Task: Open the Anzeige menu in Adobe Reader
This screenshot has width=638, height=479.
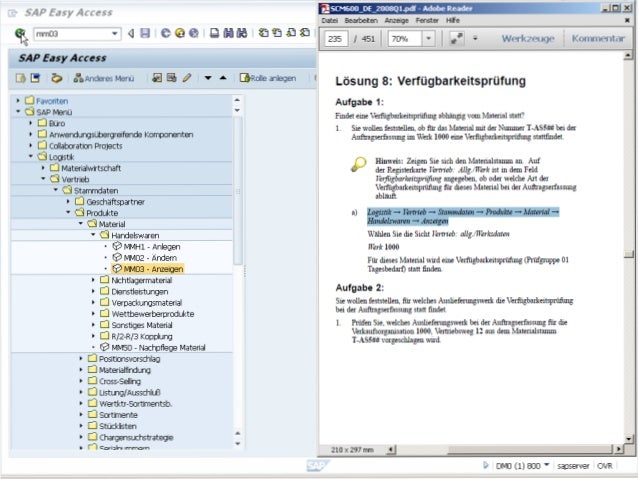Action: point(396,20)
